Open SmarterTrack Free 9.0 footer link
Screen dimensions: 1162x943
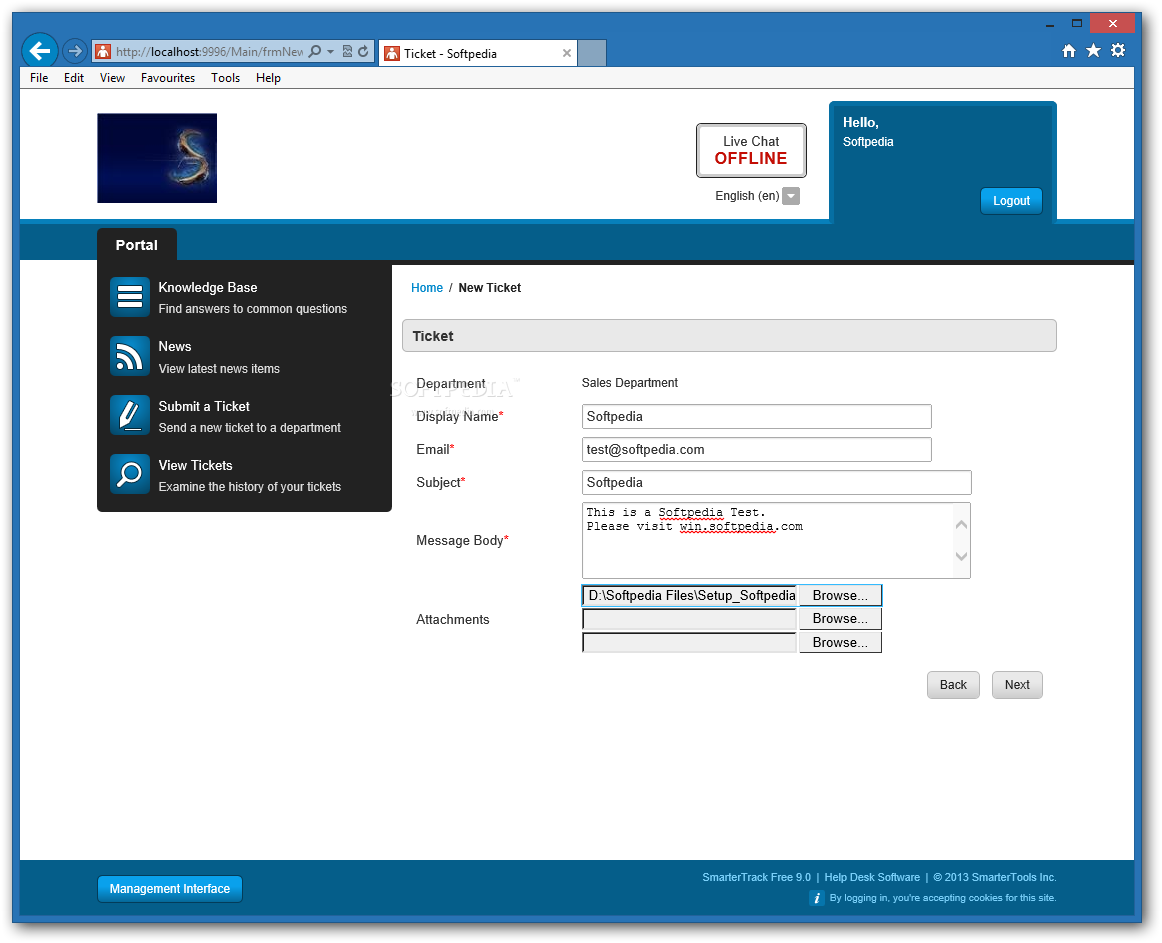coord(756,878)
